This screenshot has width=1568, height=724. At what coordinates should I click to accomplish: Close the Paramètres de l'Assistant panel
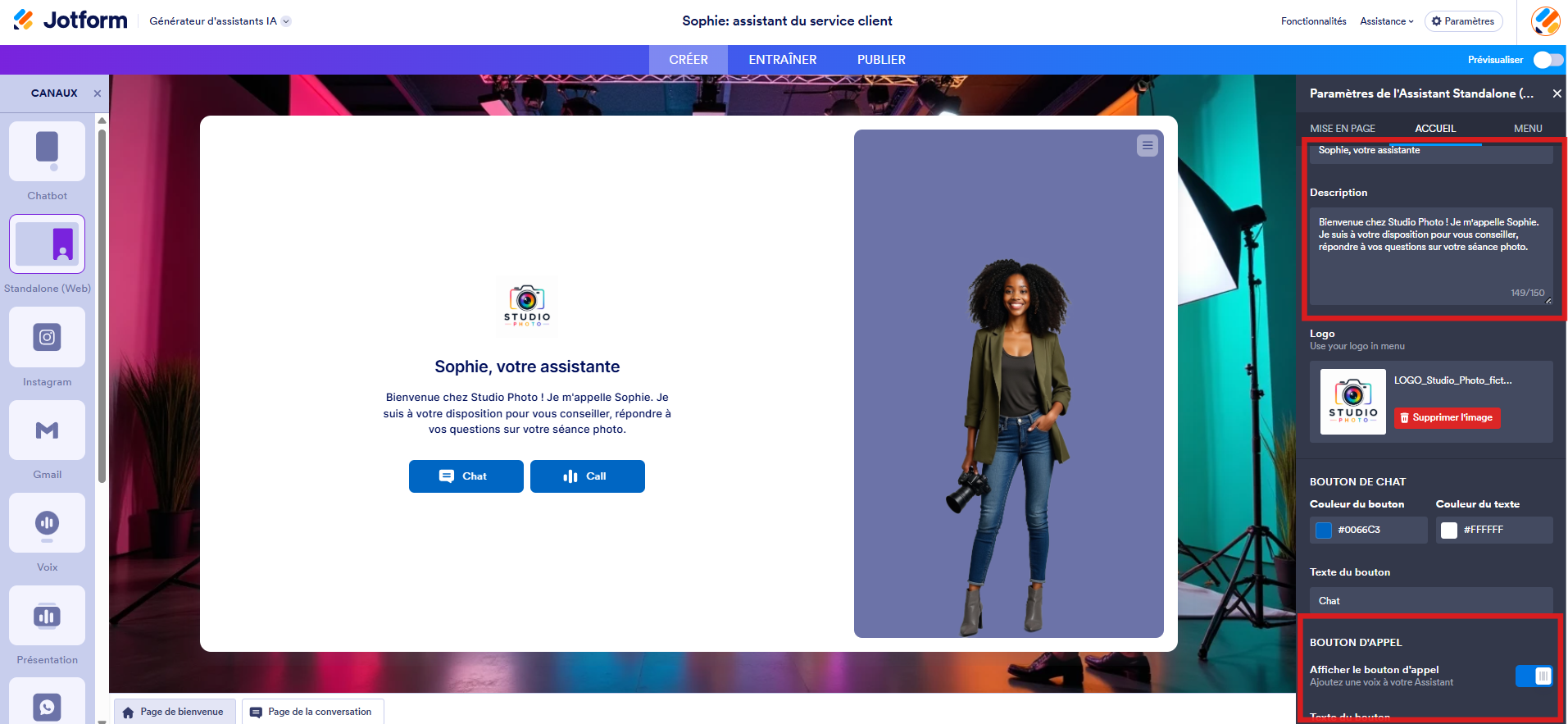pyautogui.click(x=1557, y=94)
